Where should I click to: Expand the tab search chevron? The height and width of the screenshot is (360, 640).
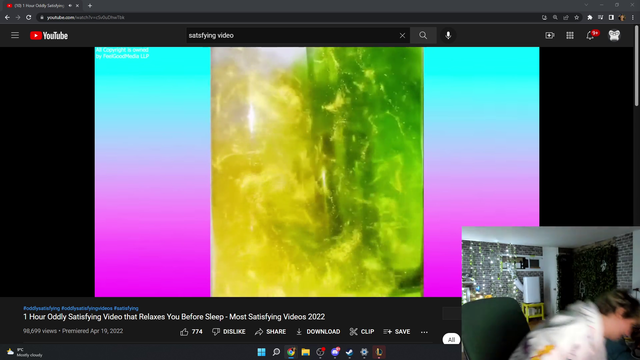tap(586, 5)
